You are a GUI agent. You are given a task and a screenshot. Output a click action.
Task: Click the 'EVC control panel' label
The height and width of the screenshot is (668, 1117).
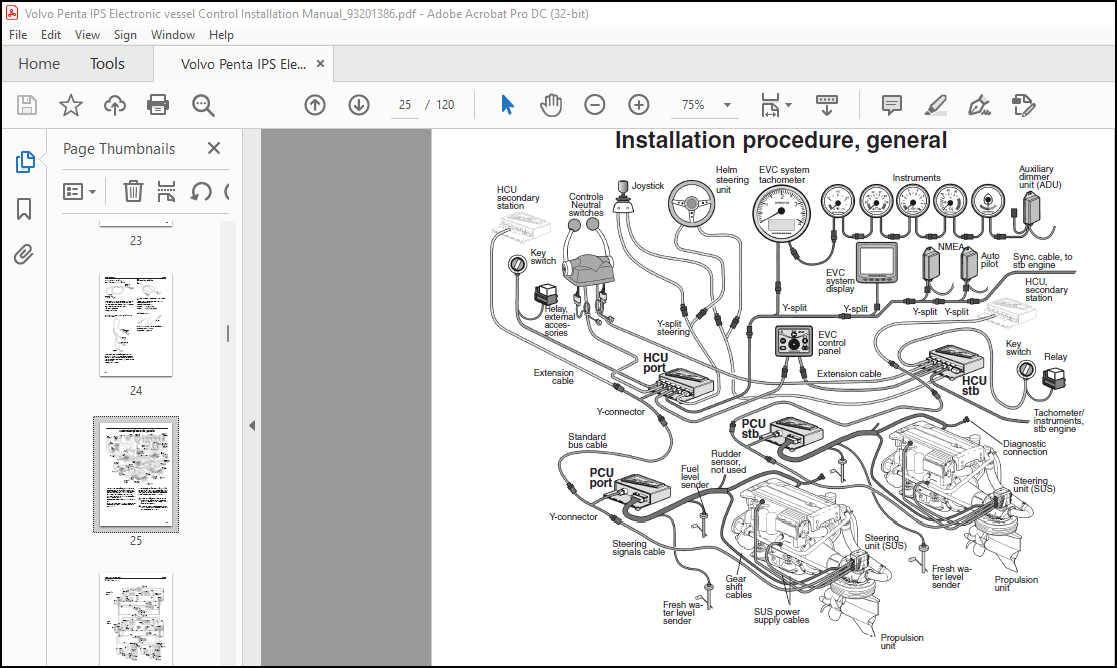click(831, 343)
